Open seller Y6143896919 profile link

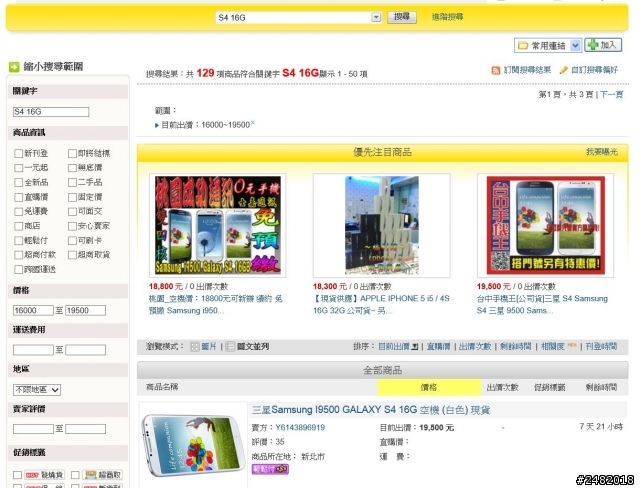click(300, 428)
